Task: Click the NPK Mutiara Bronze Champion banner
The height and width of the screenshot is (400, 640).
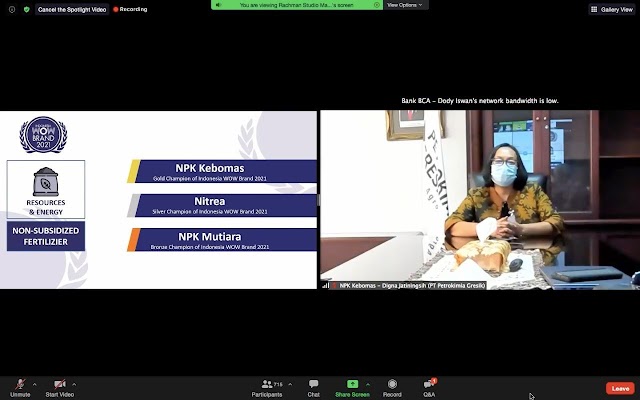Action: click(x=222, y=240)
